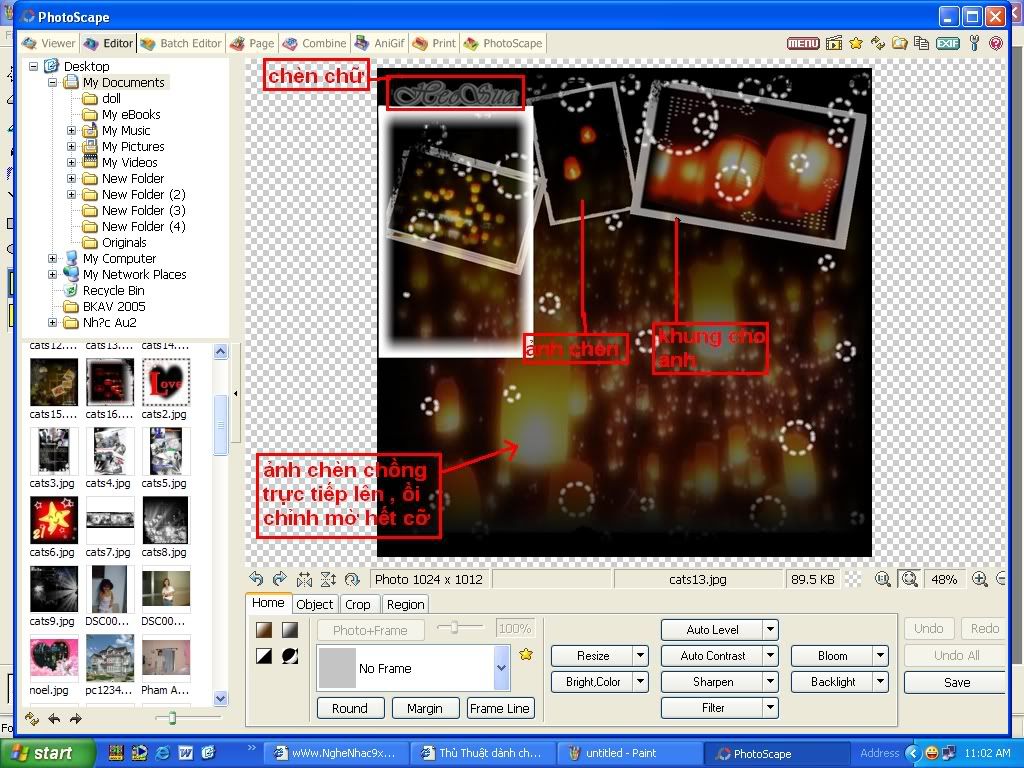1024x768 pixels.
Task: Expand the My Pictures folder node
Action: pos(71,146)
